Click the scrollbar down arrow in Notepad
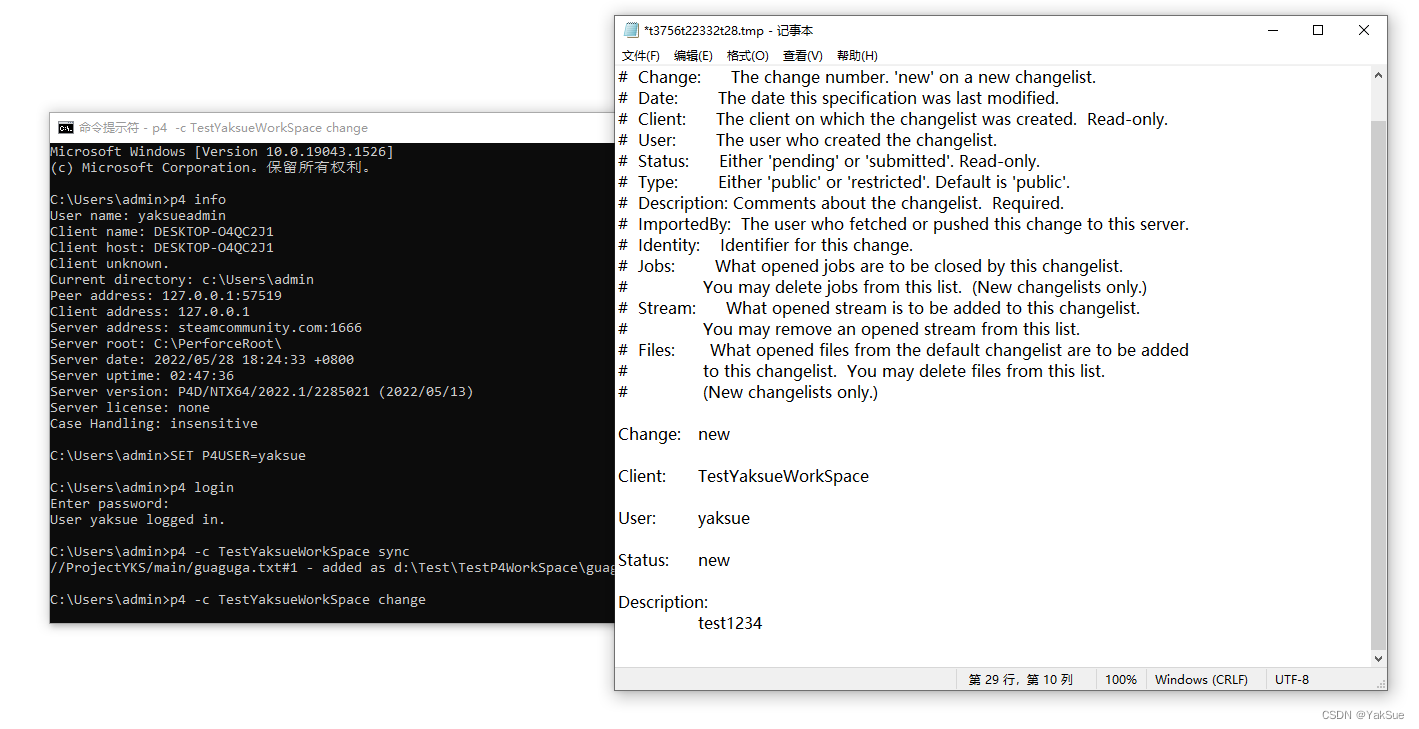This screenshot has height=729, width=1419. (x=1378, y=658)
